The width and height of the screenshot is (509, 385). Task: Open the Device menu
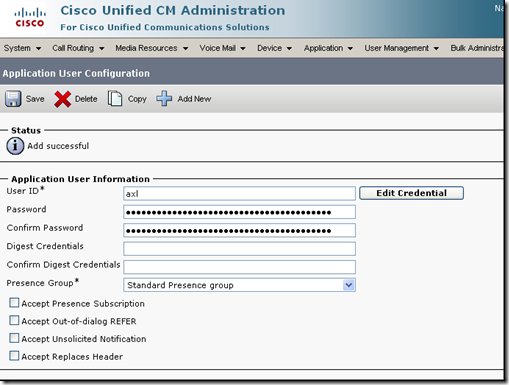pyautogui.click(x=274, y=48)
